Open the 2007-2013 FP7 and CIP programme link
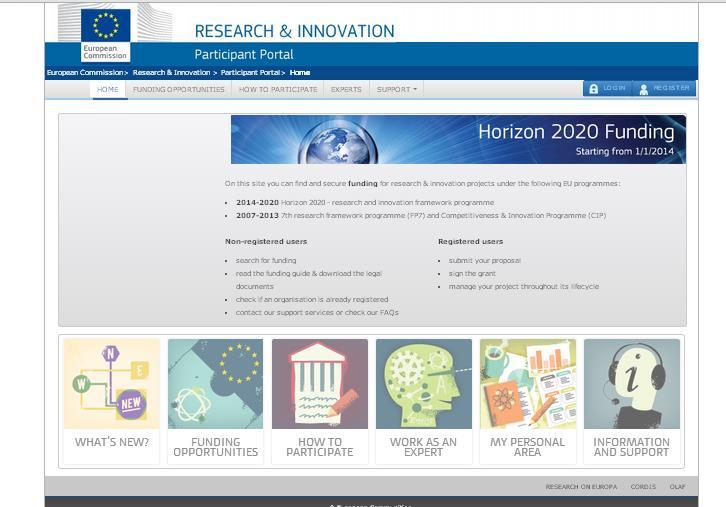The width and height of the screenshot is (726, 507). coord(421,216)
